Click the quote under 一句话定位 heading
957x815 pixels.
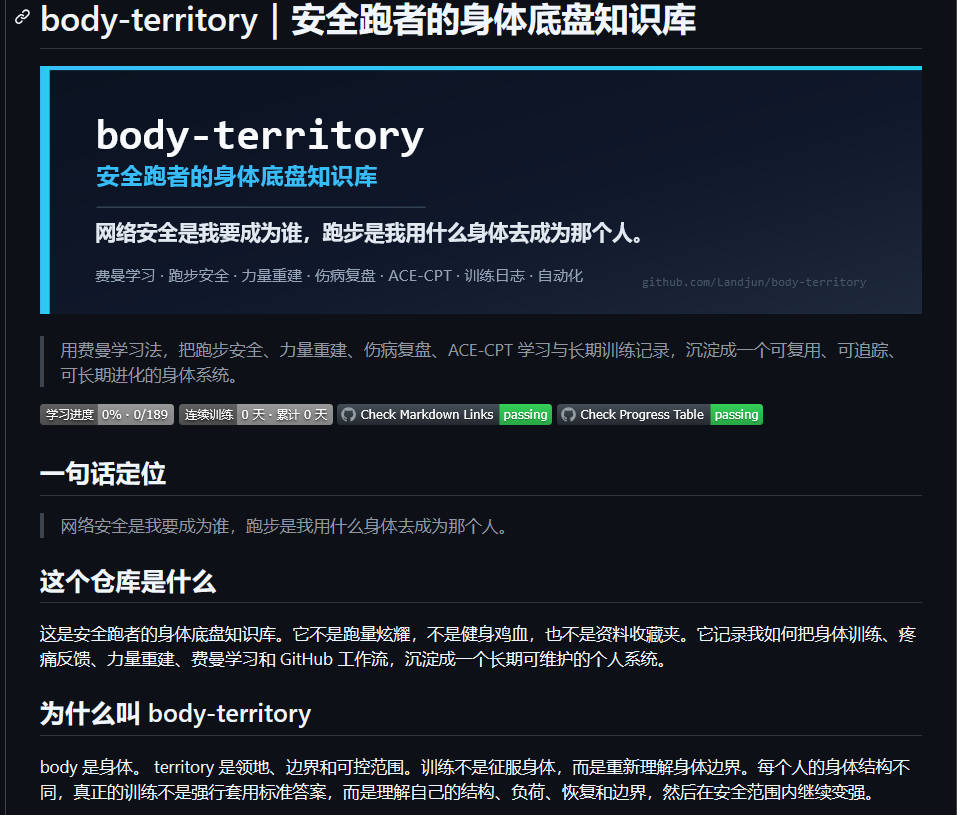click(x=283, y=526)
